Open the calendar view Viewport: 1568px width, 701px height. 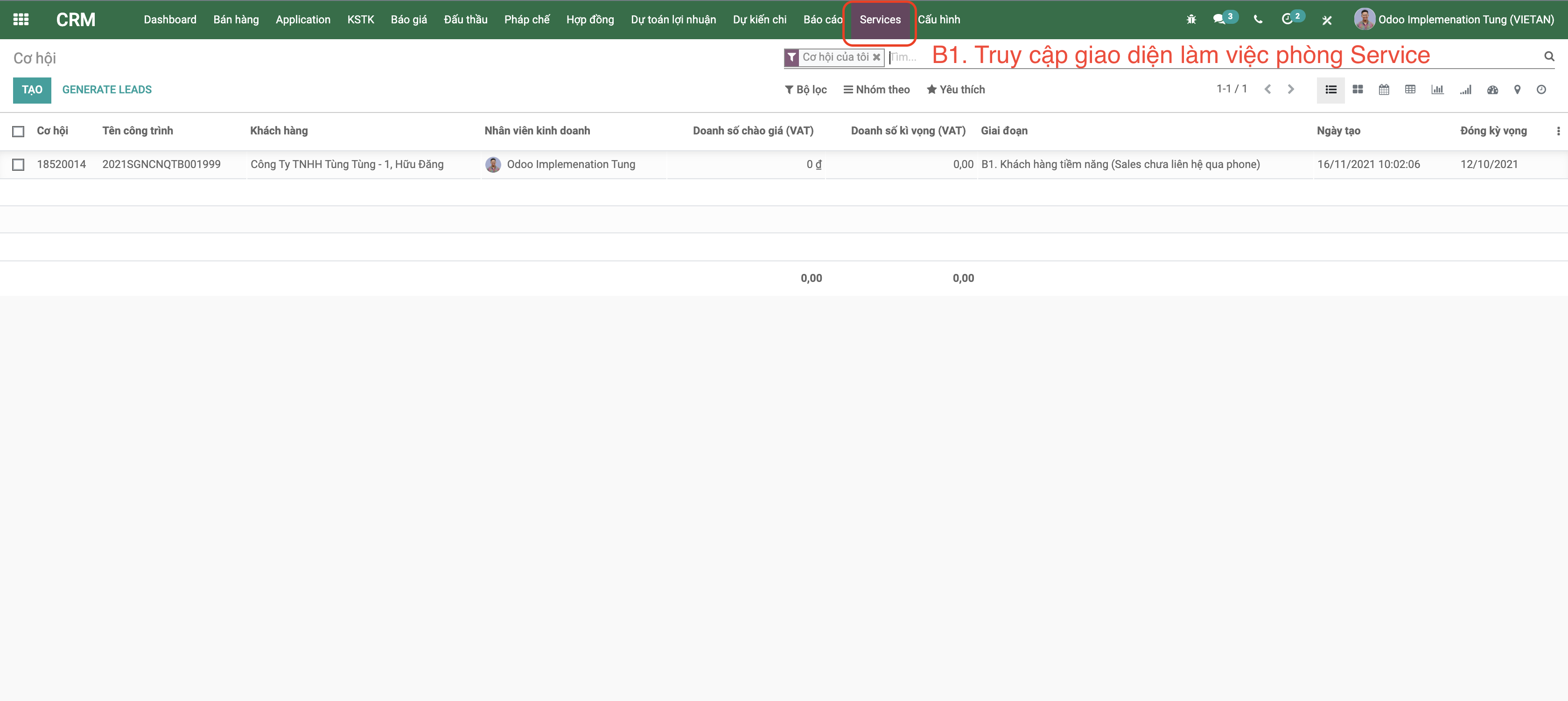tap(1384, 90)
